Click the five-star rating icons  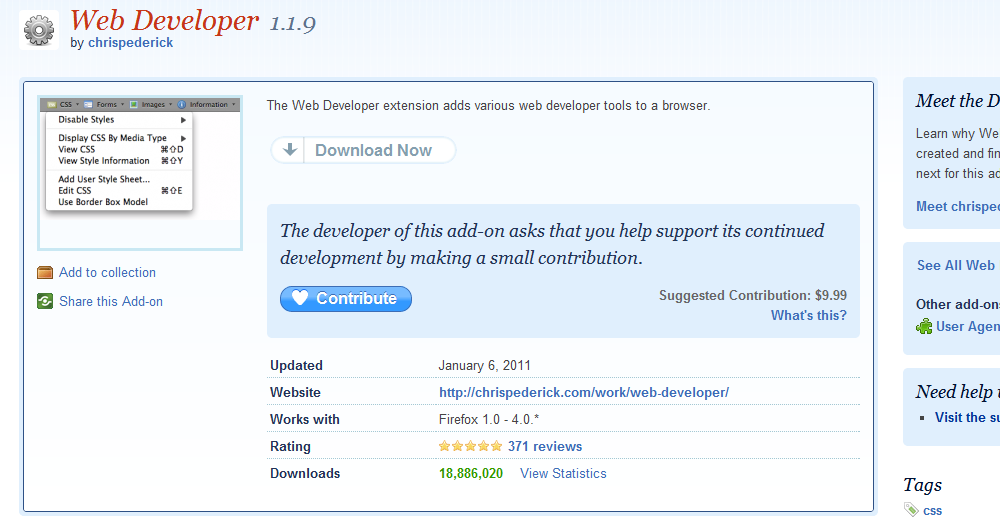pos(471,447)
